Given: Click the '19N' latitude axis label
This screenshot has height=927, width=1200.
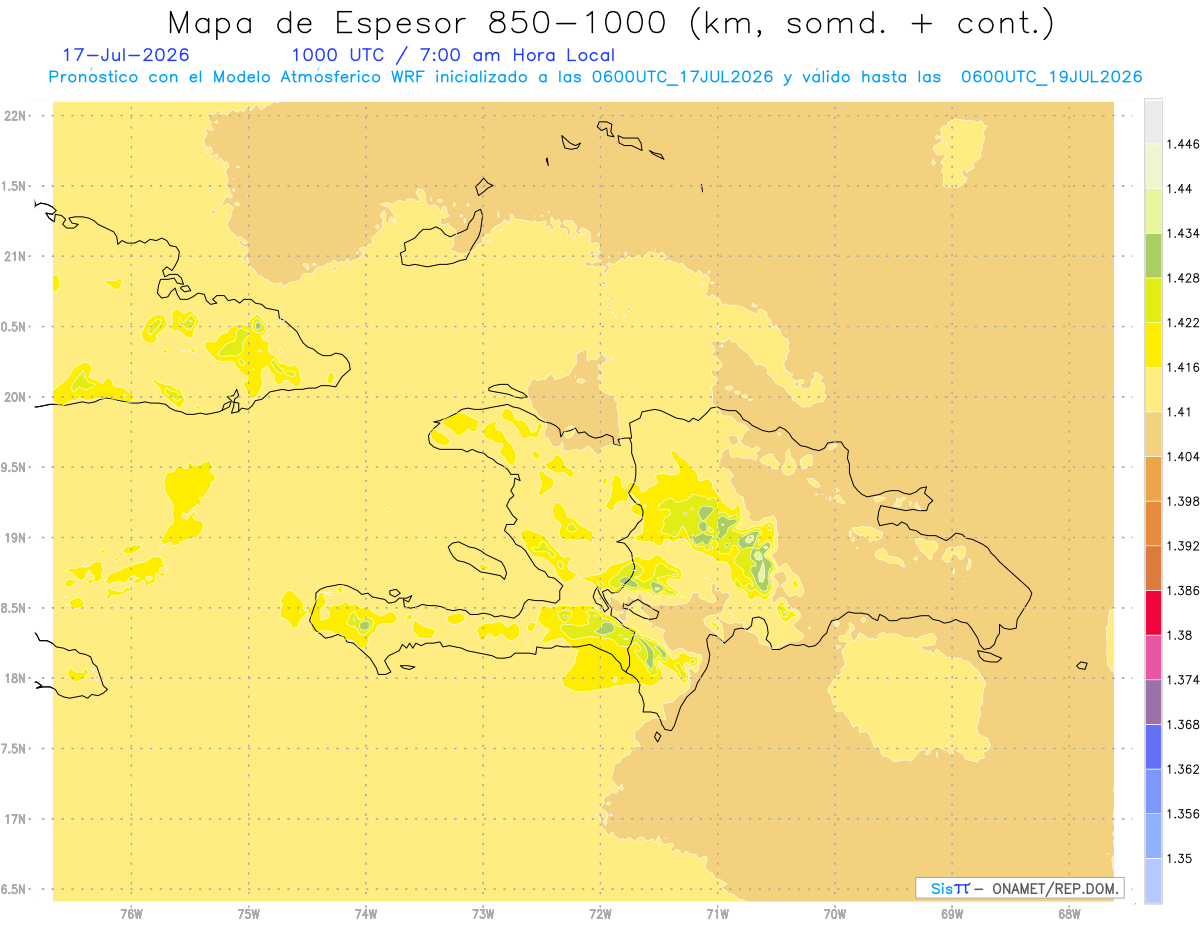Looking at the screenshot, I should click(x=15, y=538).
